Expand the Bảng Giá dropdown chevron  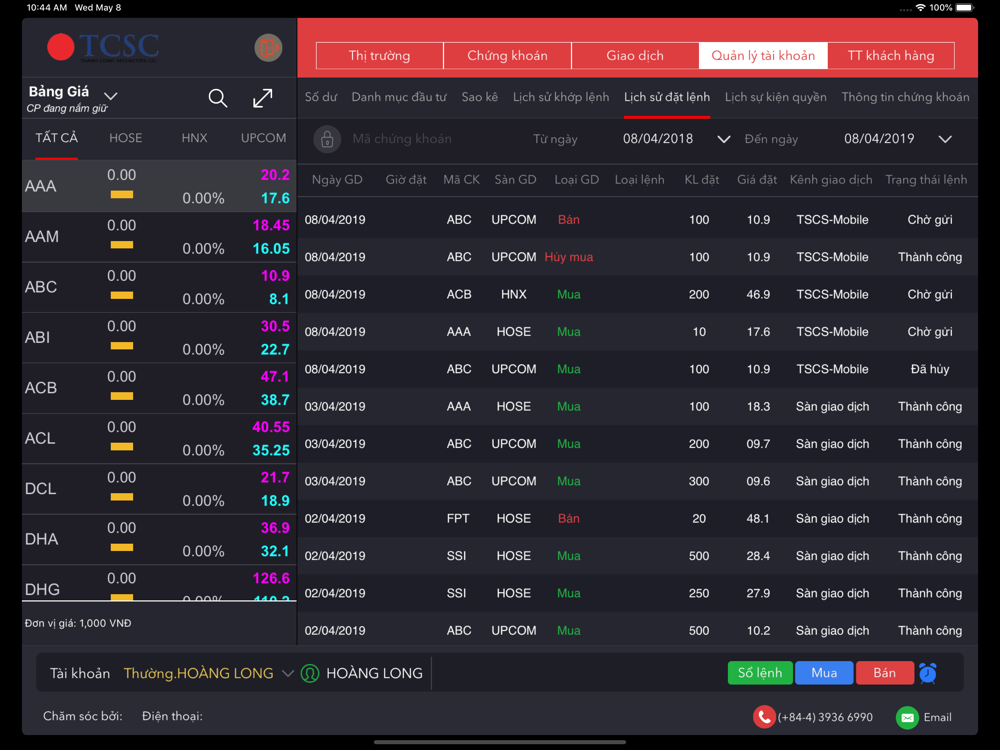(x=111, y=96)
